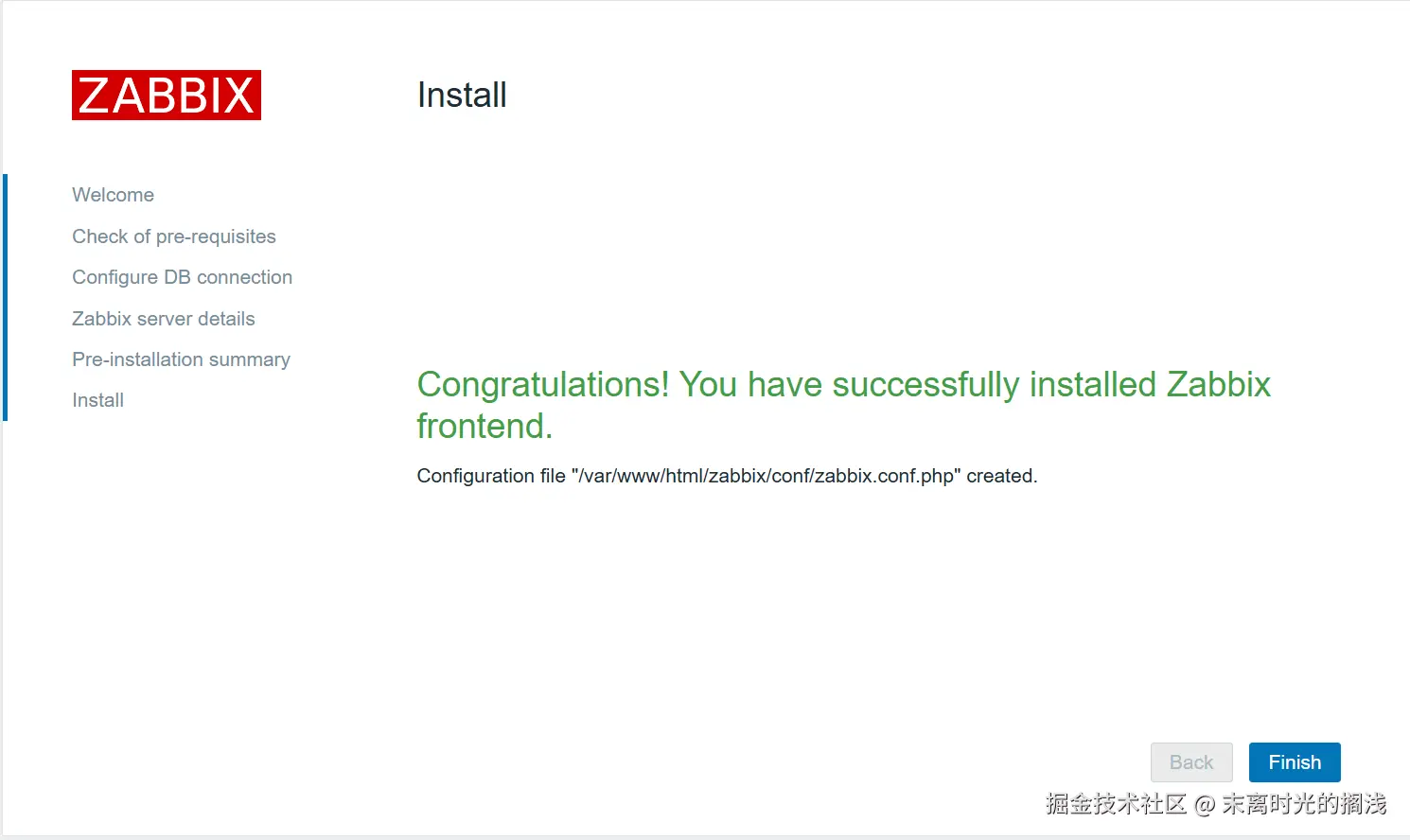The width and height of the screenshot is (1410, 840).
Task: Select Check of pre-requisites step
Action: (x=174, y=236)
